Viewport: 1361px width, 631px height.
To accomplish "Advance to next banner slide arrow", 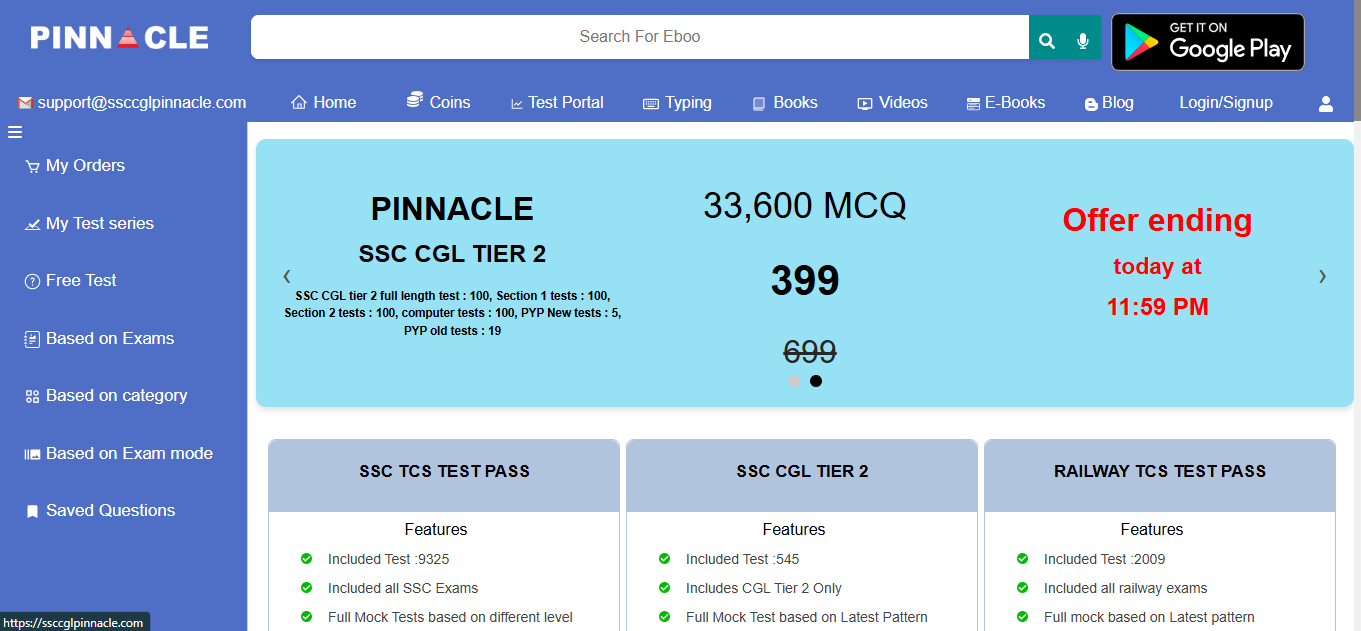I will point(1322,276).
